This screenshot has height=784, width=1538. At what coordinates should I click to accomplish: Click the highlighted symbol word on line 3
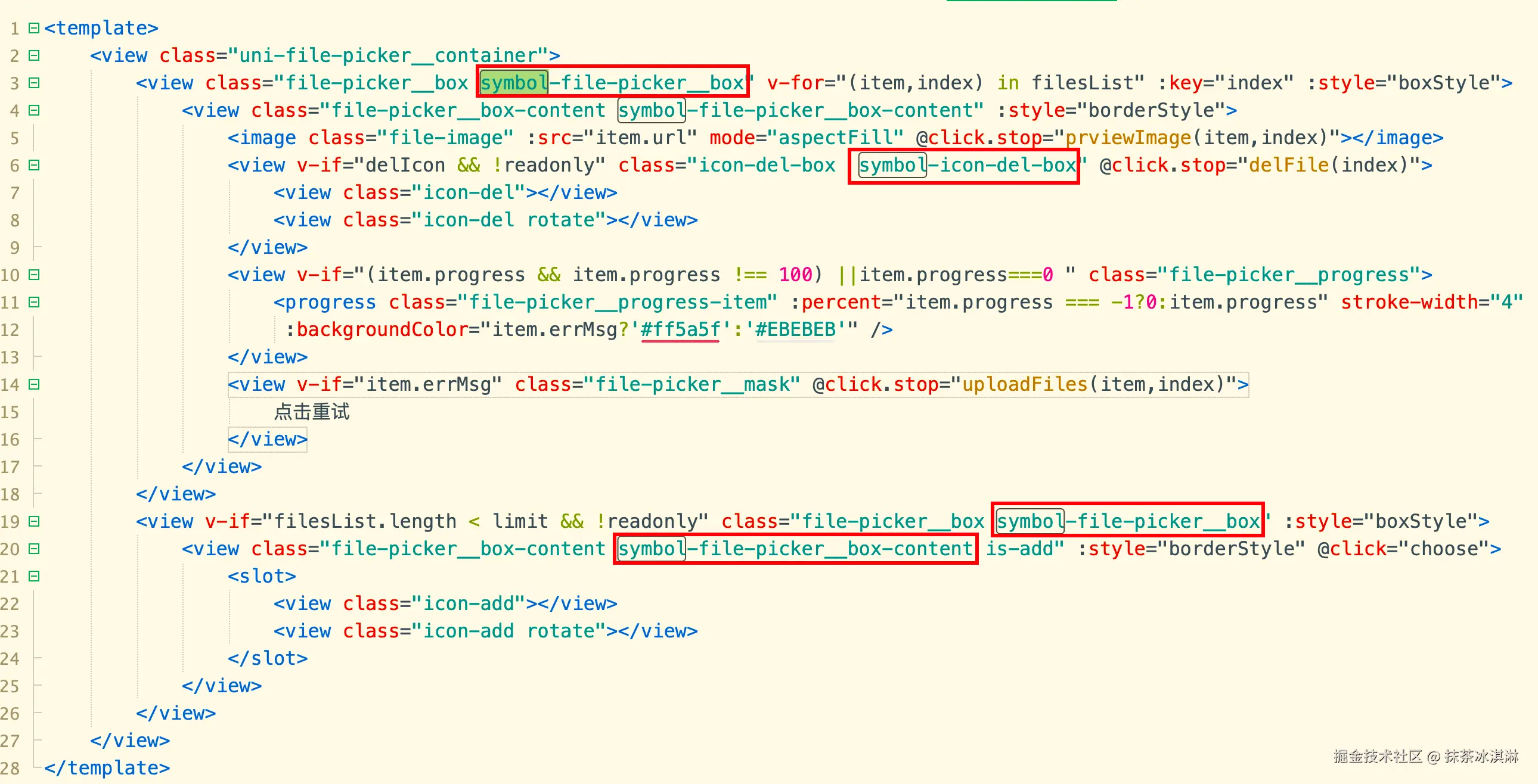[513, 83]
